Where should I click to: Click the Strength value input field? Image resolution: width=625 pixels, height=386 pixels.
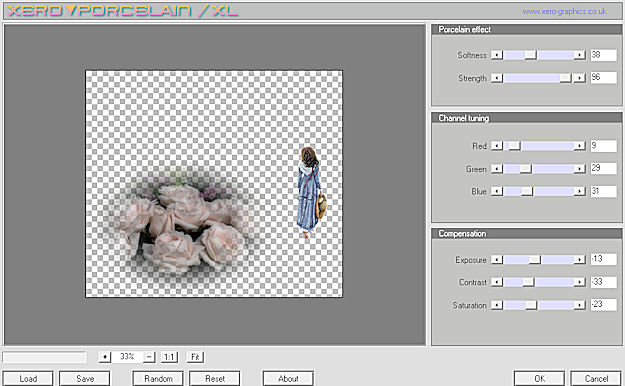click(x=603, y=78)
